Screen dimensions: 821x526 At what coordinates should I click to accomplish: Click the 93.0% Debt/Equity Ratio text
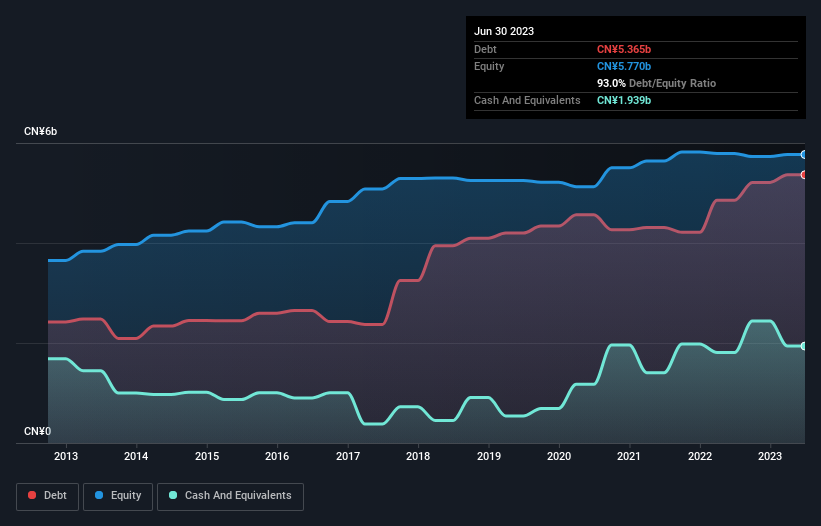[656, 83]
